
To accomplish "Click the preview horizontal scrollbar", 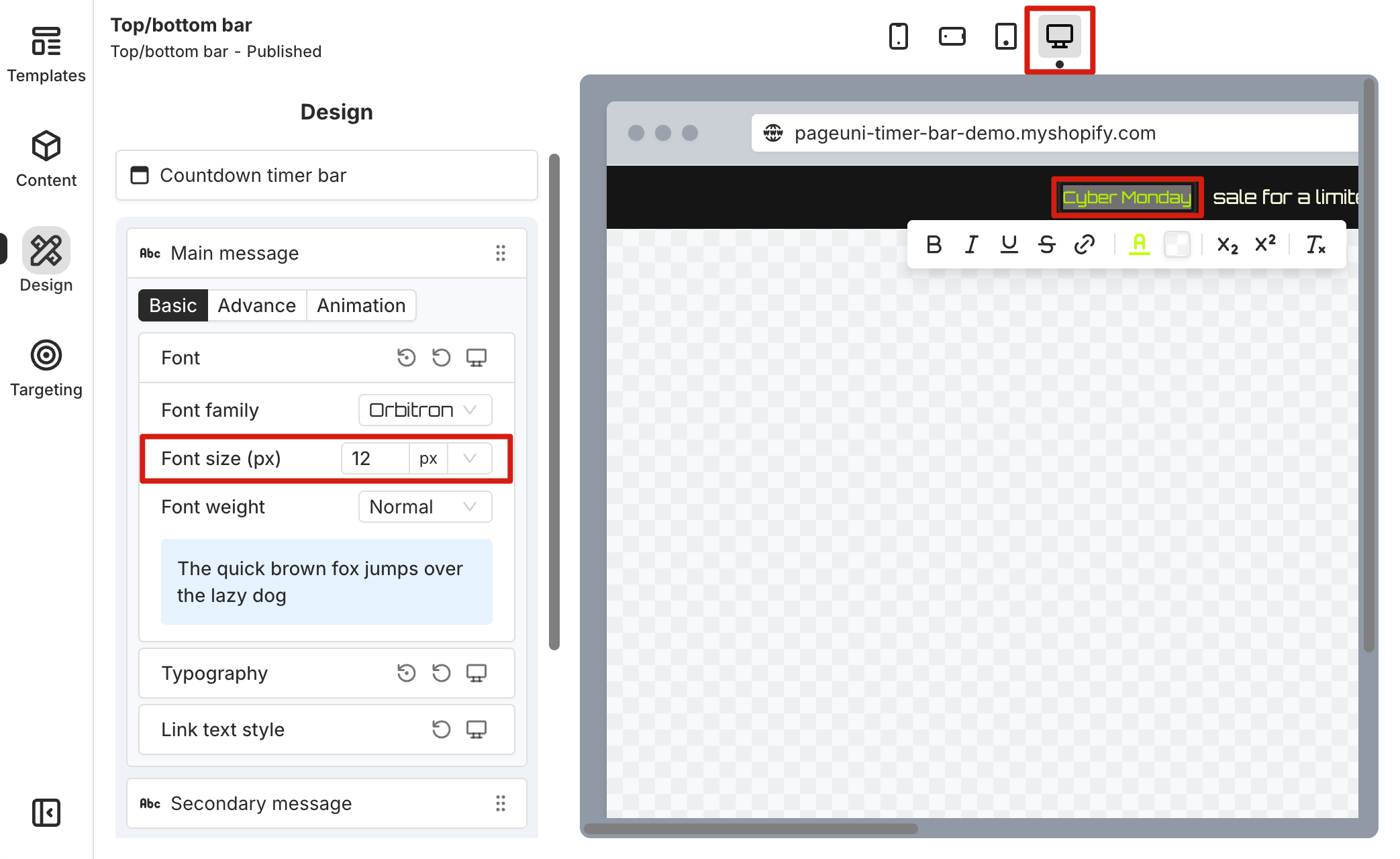I will pyautogui.click(x=750, y=829).
